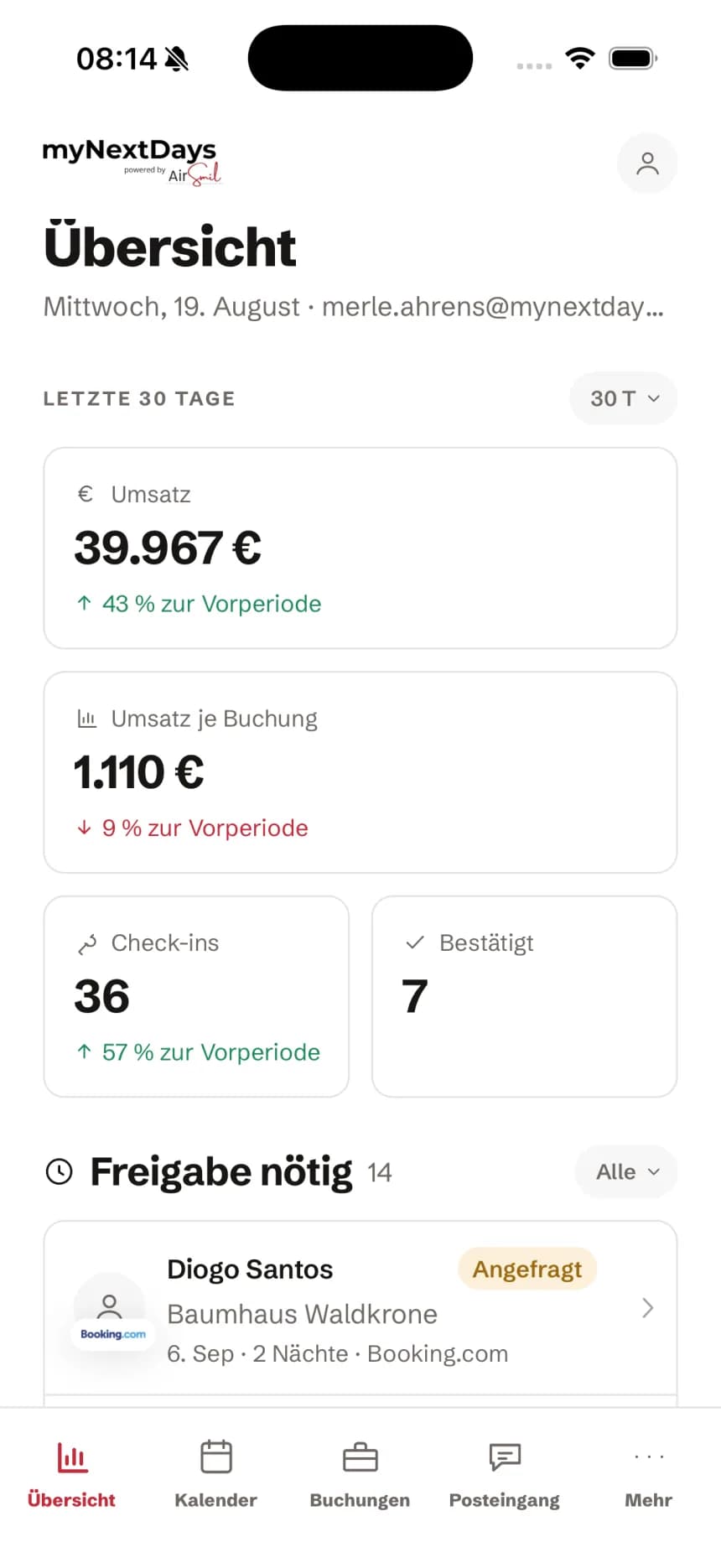Screen dimensions: 721x1568
Task: Tap the Kalender calendar icon
Action: (x=216, y=1456)
